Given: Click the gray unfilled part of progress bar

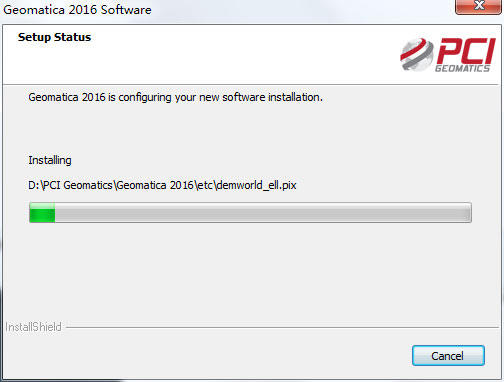Looking at the screenshot, I should pyautogui.click(x=263, y=212).
